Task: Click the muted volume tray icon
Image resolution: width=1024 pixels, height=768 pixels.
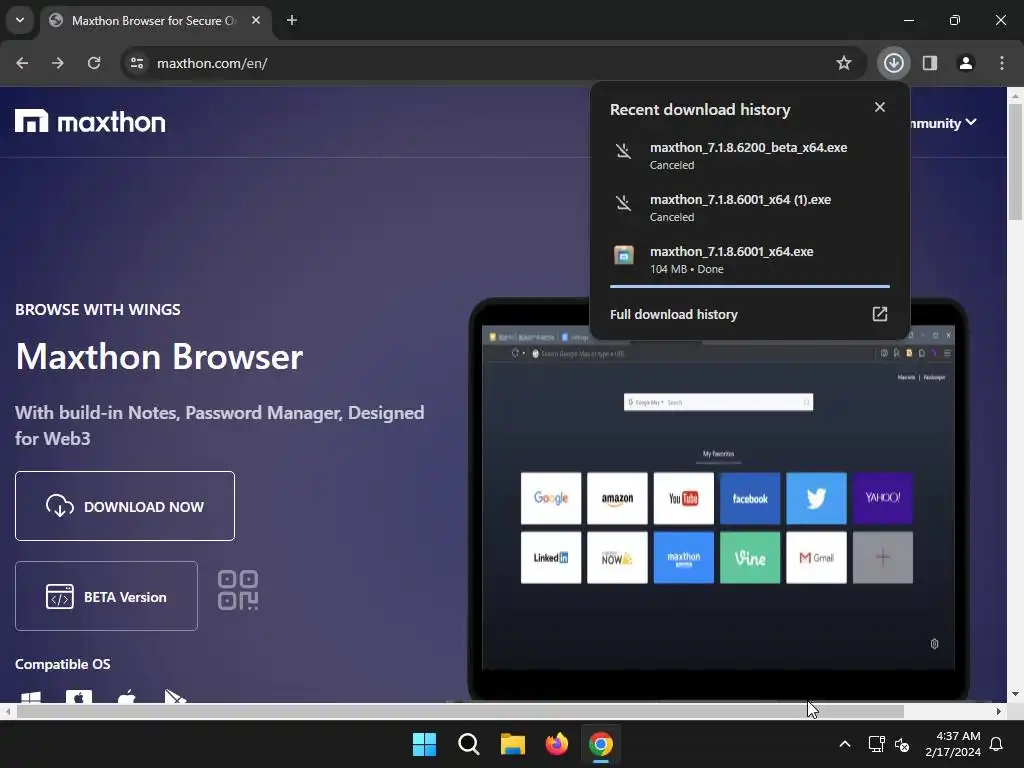Action: coord(903,744)
